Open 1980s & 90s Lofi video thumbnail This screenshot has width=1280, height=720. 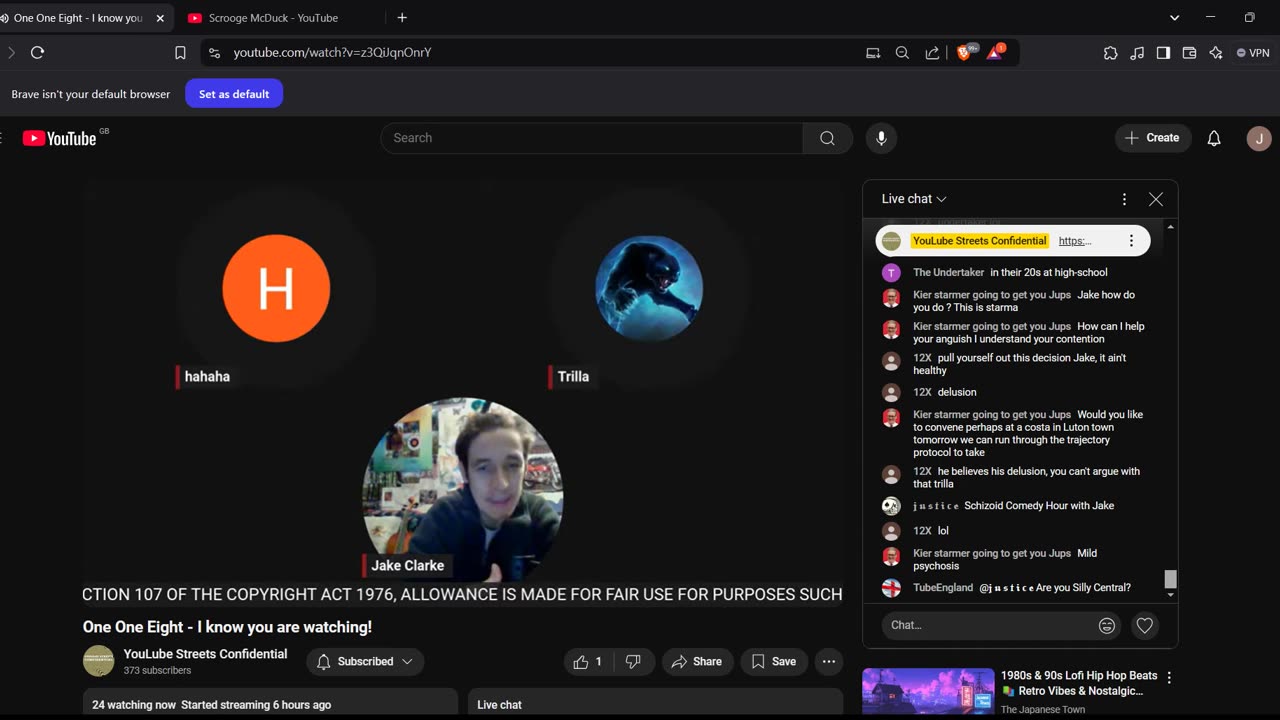pyautogui.click(x=928, y=692)
